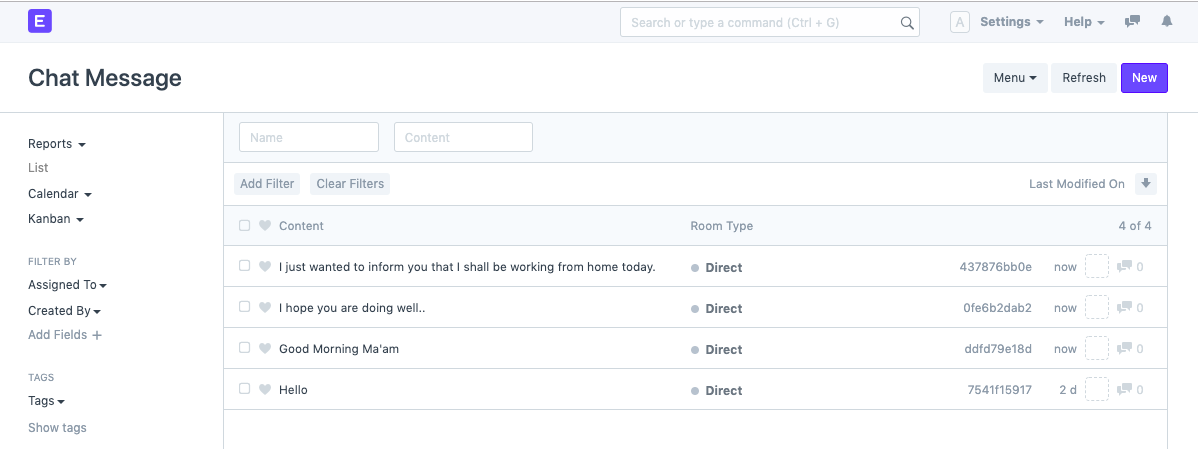
Task: Open the chat icon in the navbar
Action: coord(1132,22)
